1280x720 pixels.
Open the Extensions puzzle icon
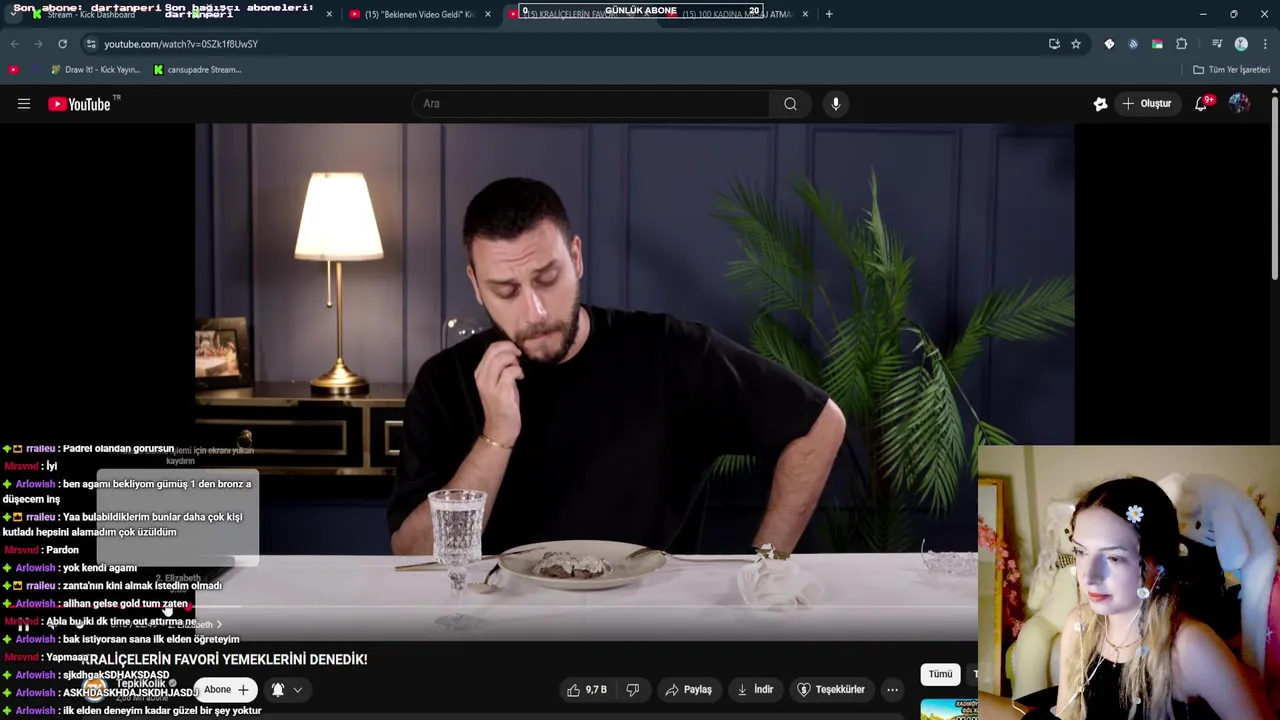click(1182, 44)
